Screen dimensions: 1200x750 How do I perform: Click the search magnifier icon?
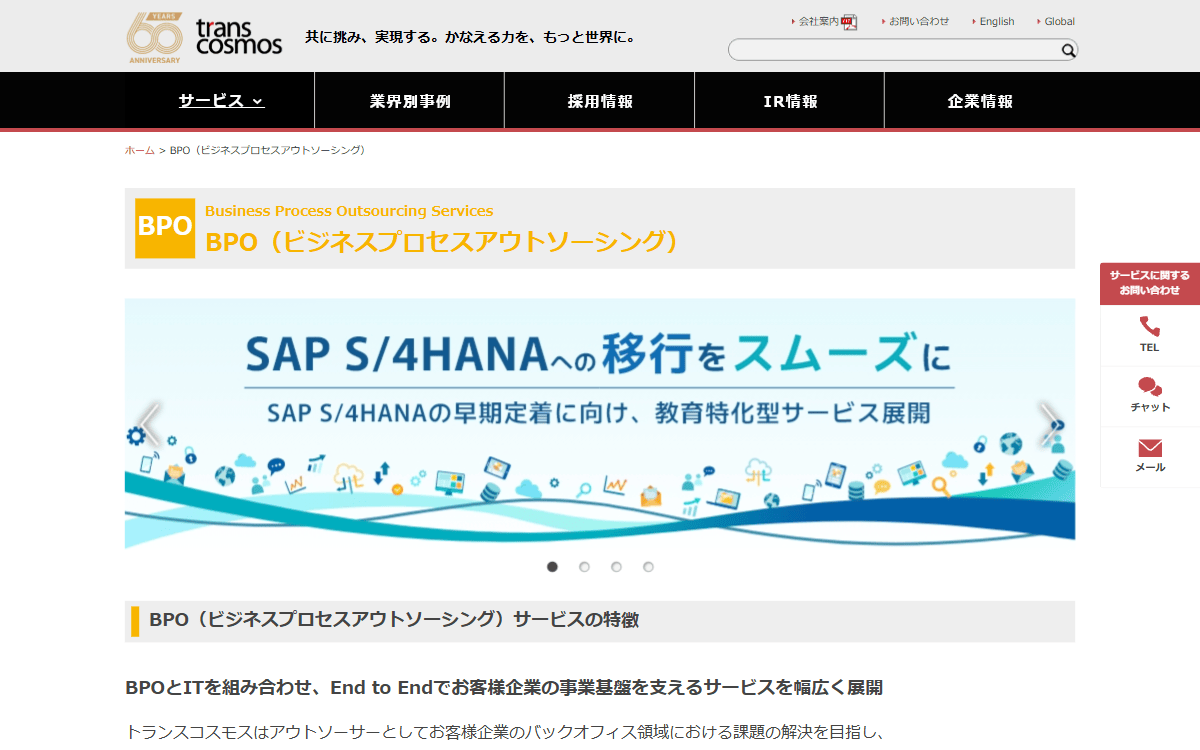point(1068,50)
